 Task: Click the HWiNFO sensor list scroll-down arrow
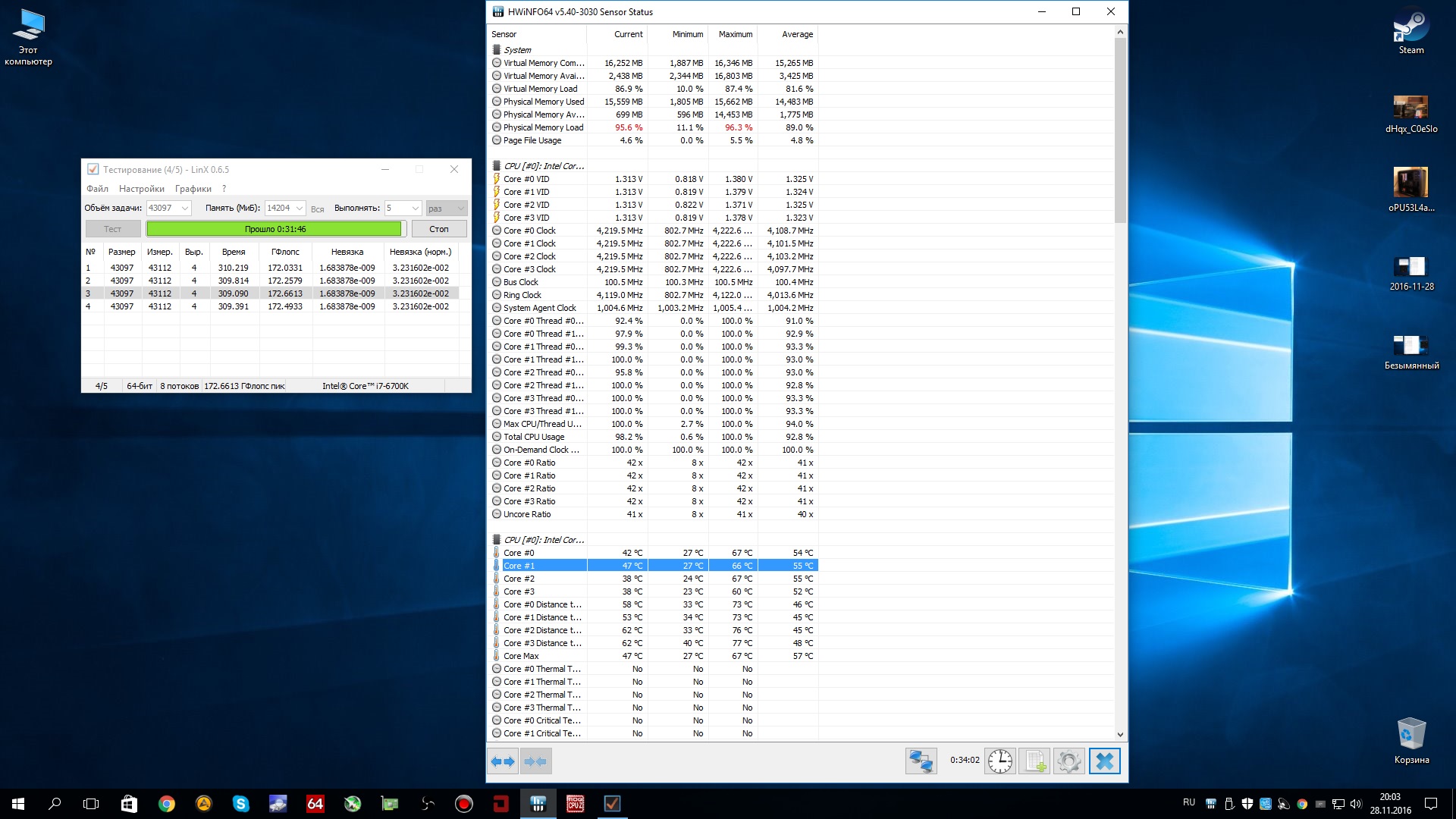pos(1120,734)
